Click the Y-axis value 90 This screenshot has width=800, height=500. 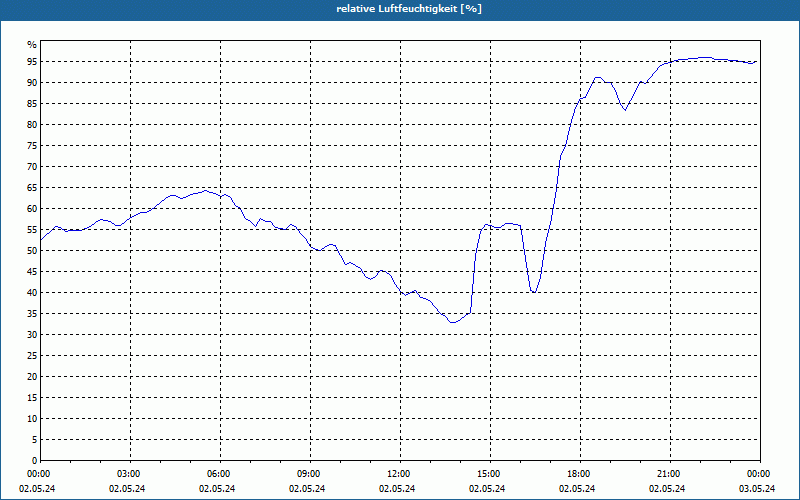coord(32,83)
